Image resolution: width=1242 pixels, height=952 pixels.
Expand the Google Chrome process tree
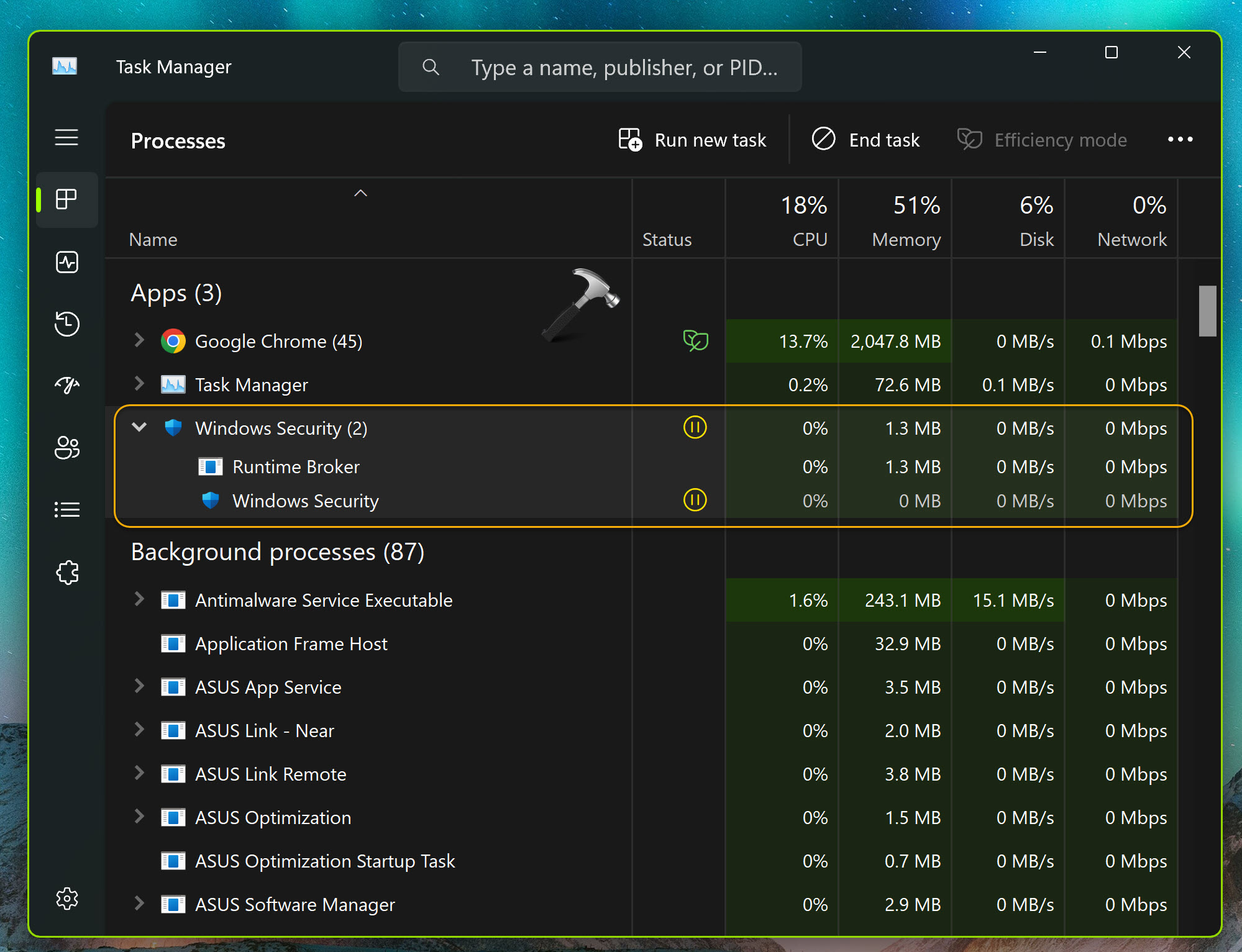pyautogui.click(x=139, y=340)
